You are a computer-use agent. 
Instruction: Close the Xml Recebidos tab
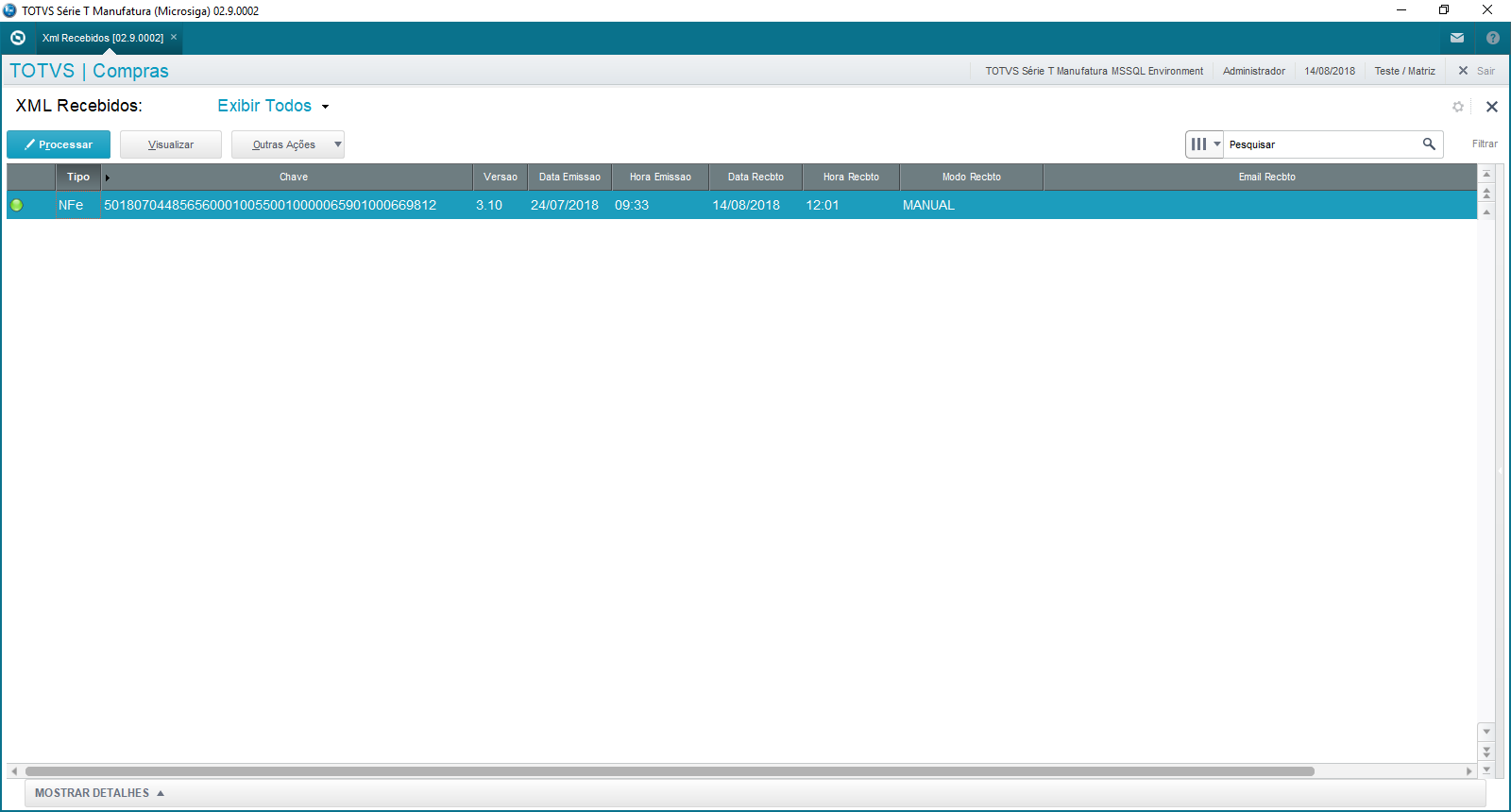174,38
